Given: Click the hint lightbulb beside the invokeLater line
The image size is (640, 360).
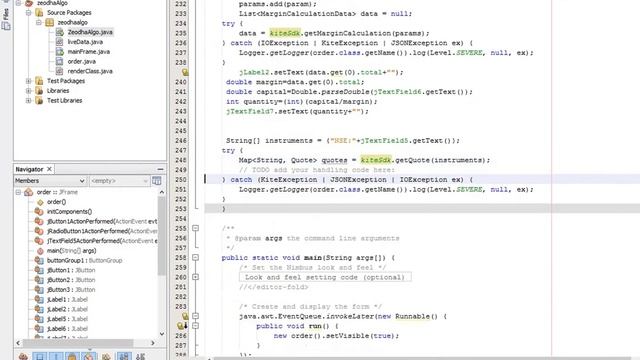Looking at the screenshot, I should 185,316.
